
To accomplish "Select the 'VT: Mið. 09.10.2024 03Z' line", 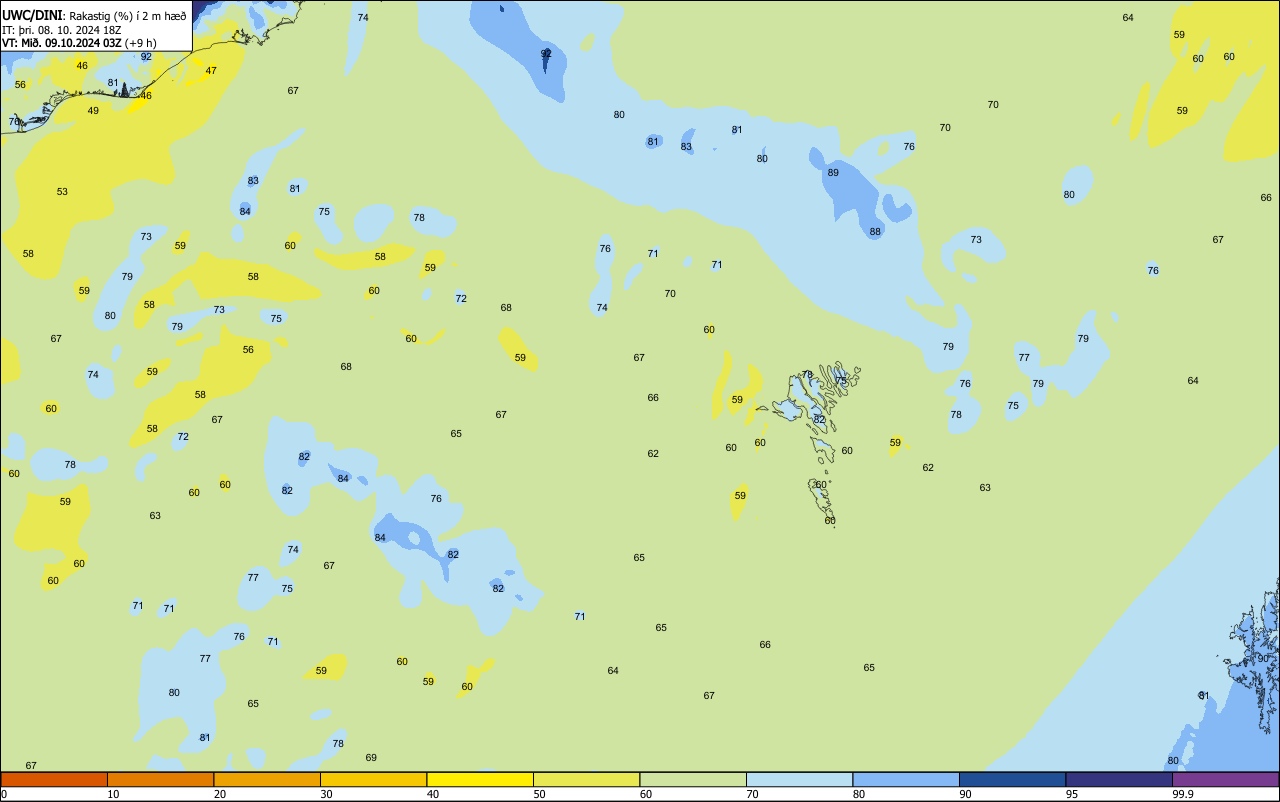I will click(62, 43).
